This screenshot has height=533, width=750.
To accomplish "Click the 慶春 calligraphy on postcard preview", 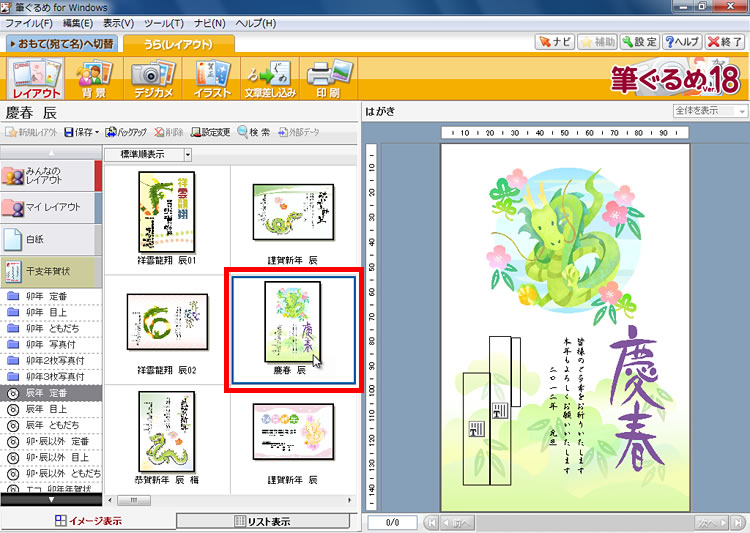I will [637, 398].
